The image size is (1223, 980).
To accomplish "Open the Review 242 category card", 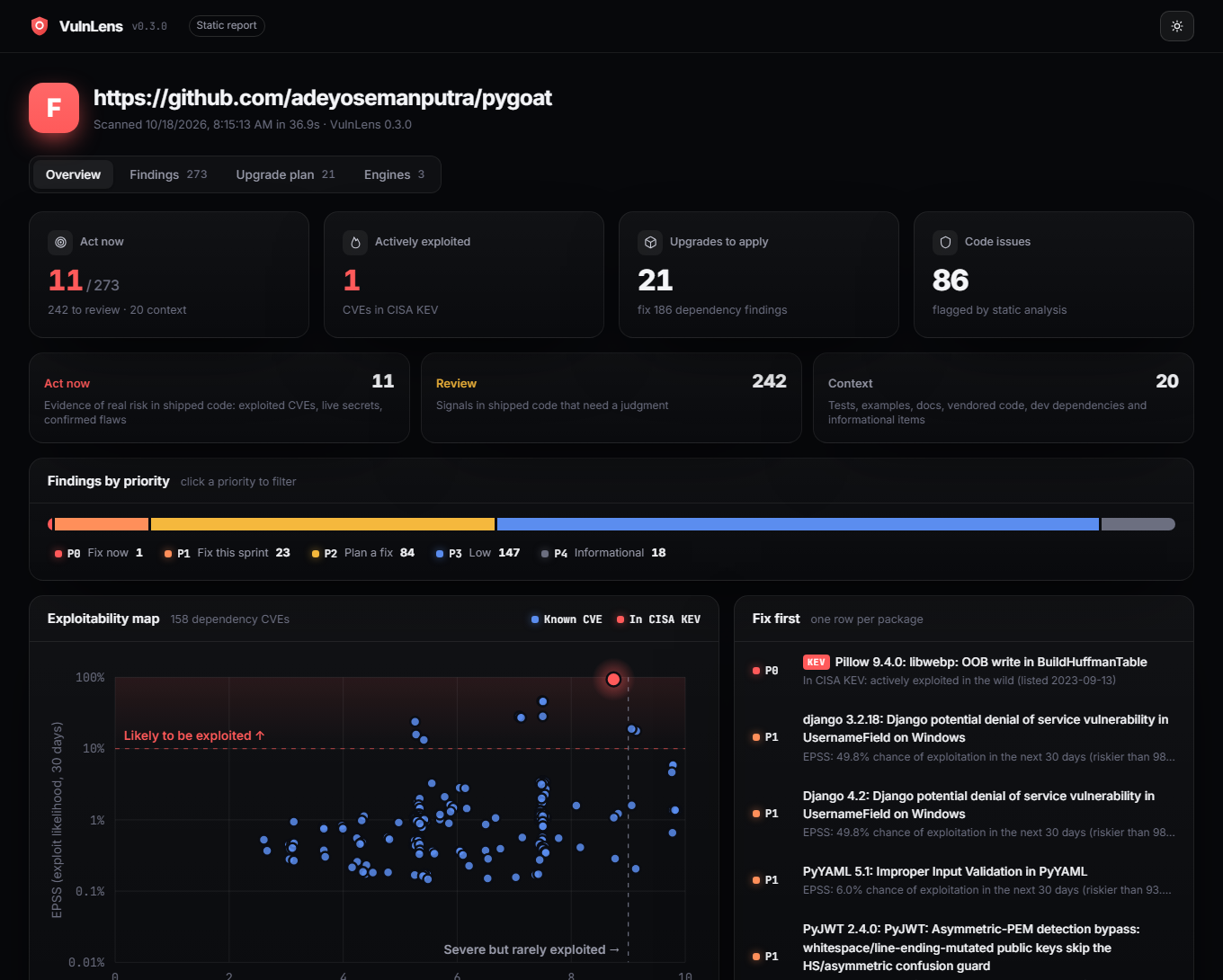I will pyautogui.click(x=611, y=397).
